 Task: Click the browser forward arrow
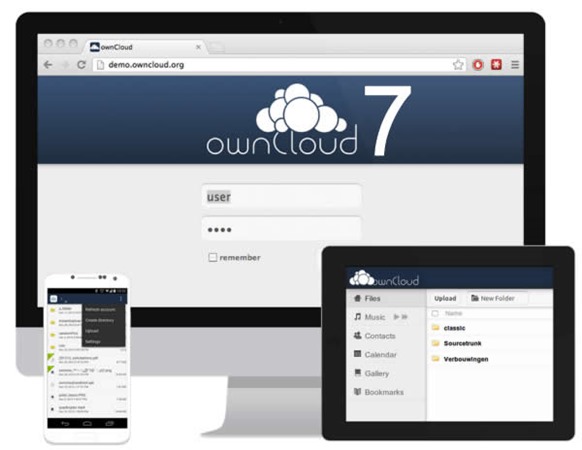(x=65, y=65)
